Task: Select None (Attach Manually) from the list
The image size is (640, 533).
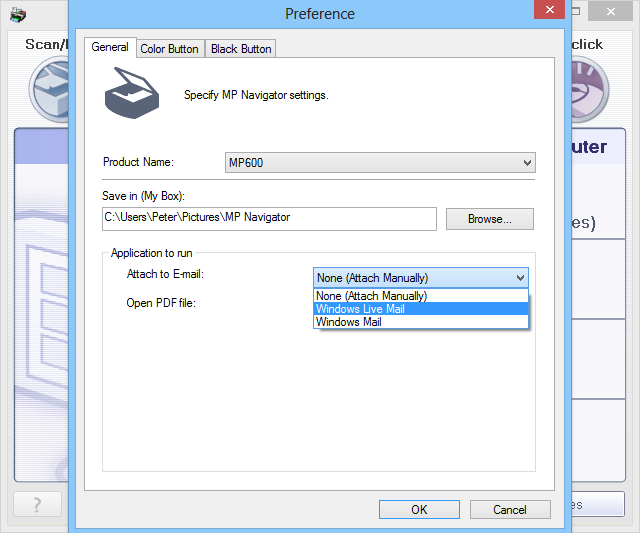Action: [x=421, y=295]
